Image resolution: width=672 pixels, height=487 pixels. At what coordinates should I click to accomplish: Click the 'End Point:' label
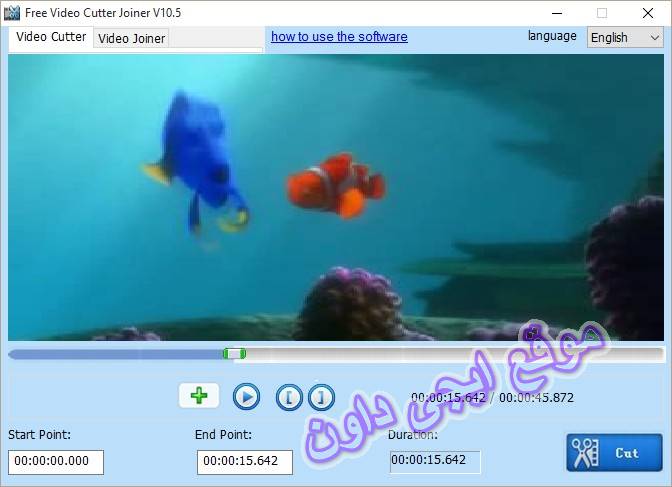(223, 435)
